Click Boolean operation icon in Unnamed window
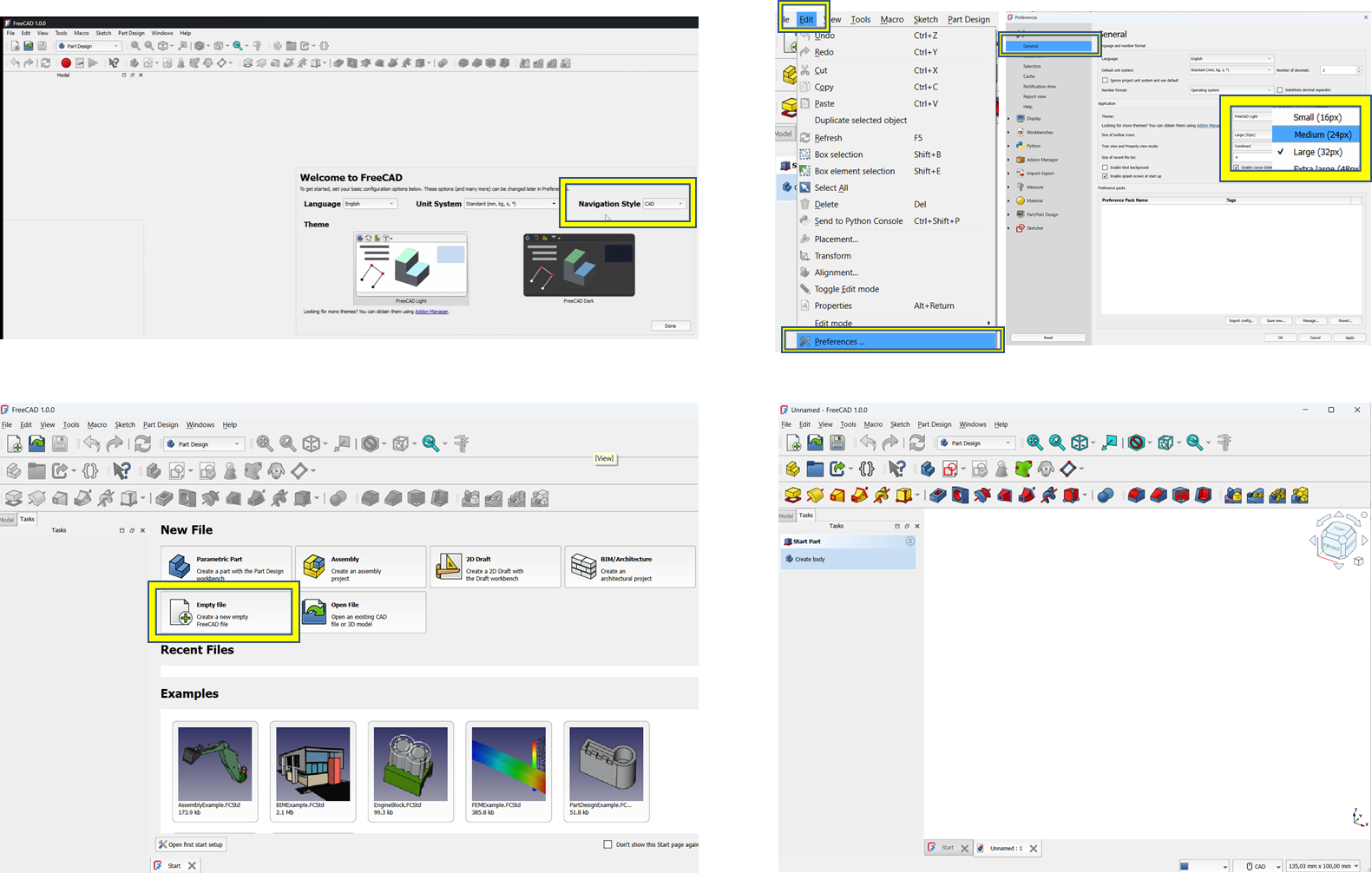 click(1105, 496)
